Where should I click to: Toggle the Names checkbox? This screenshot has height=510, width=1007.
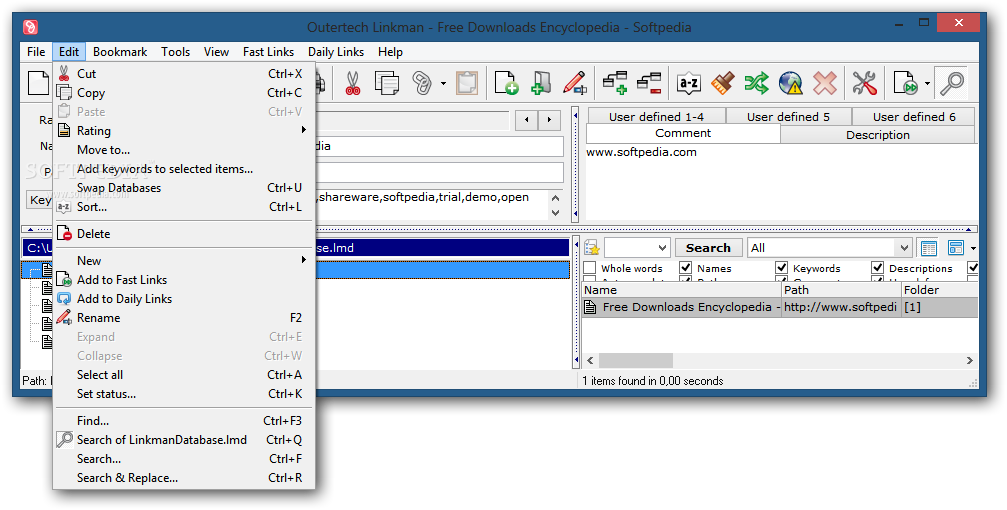pos(685,268)
